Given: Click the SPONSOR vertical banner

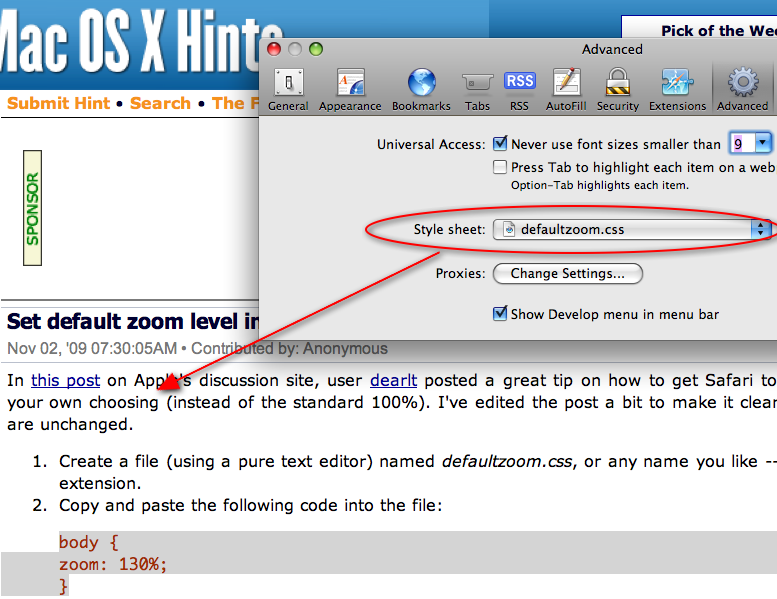Looking at the screenshot, I should pyautogui.click(x=32, y=208).
